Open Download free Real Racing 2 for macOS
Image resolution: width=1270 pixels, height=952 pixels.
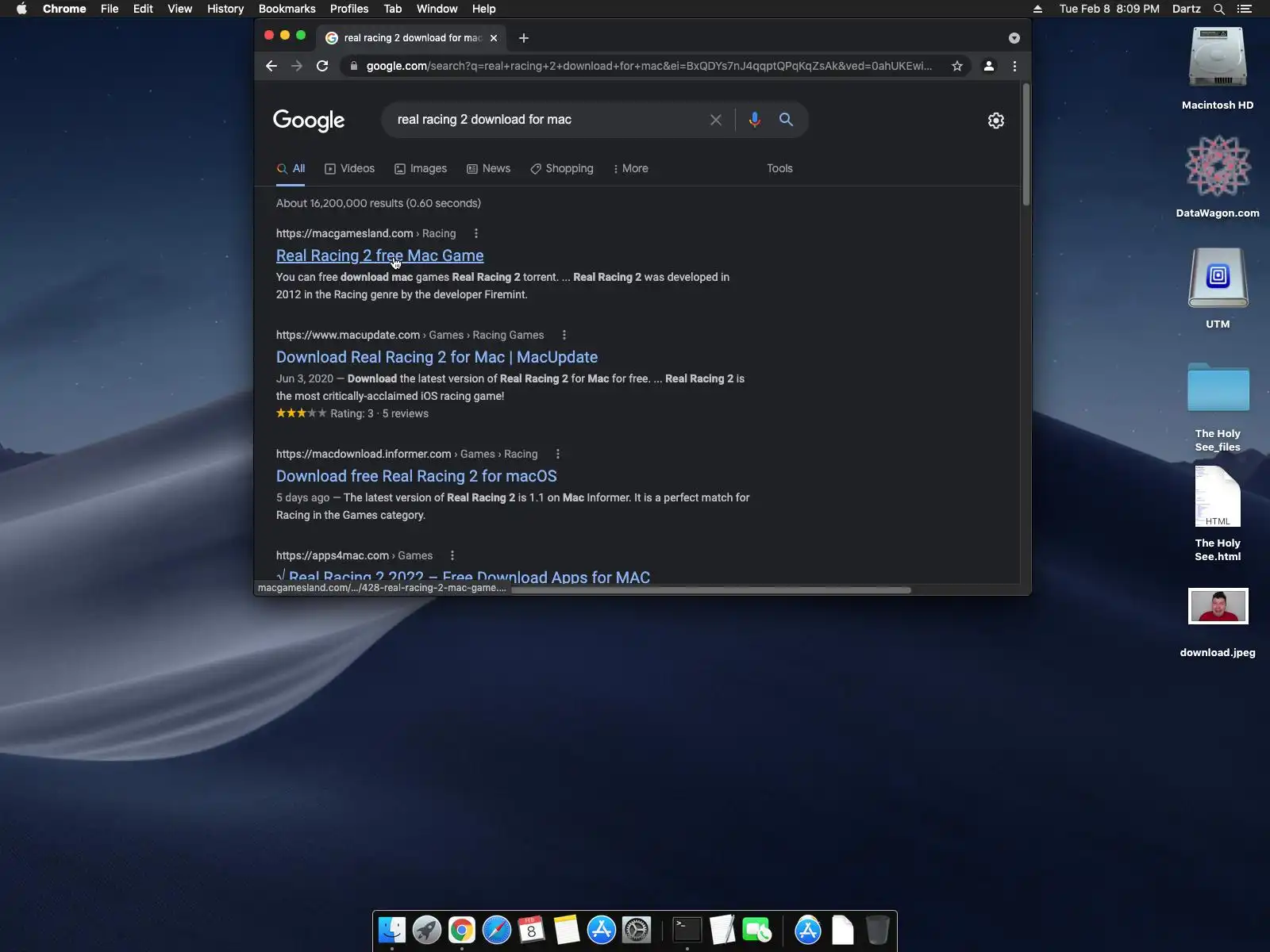coord(417,476)
